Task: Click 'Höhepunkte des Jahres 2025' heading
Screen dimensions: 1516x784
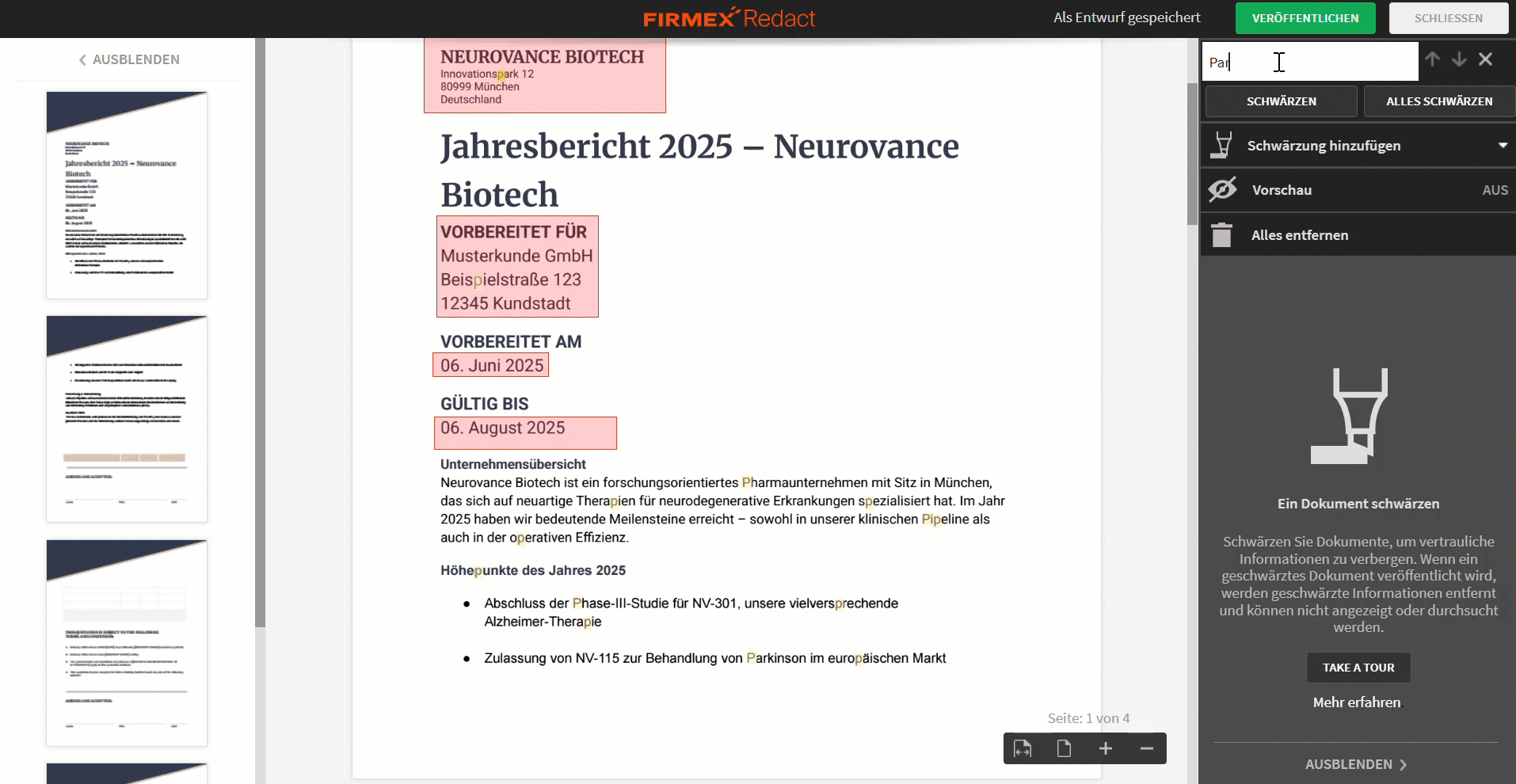Action: pyautogui.click(x=533, y=570)
